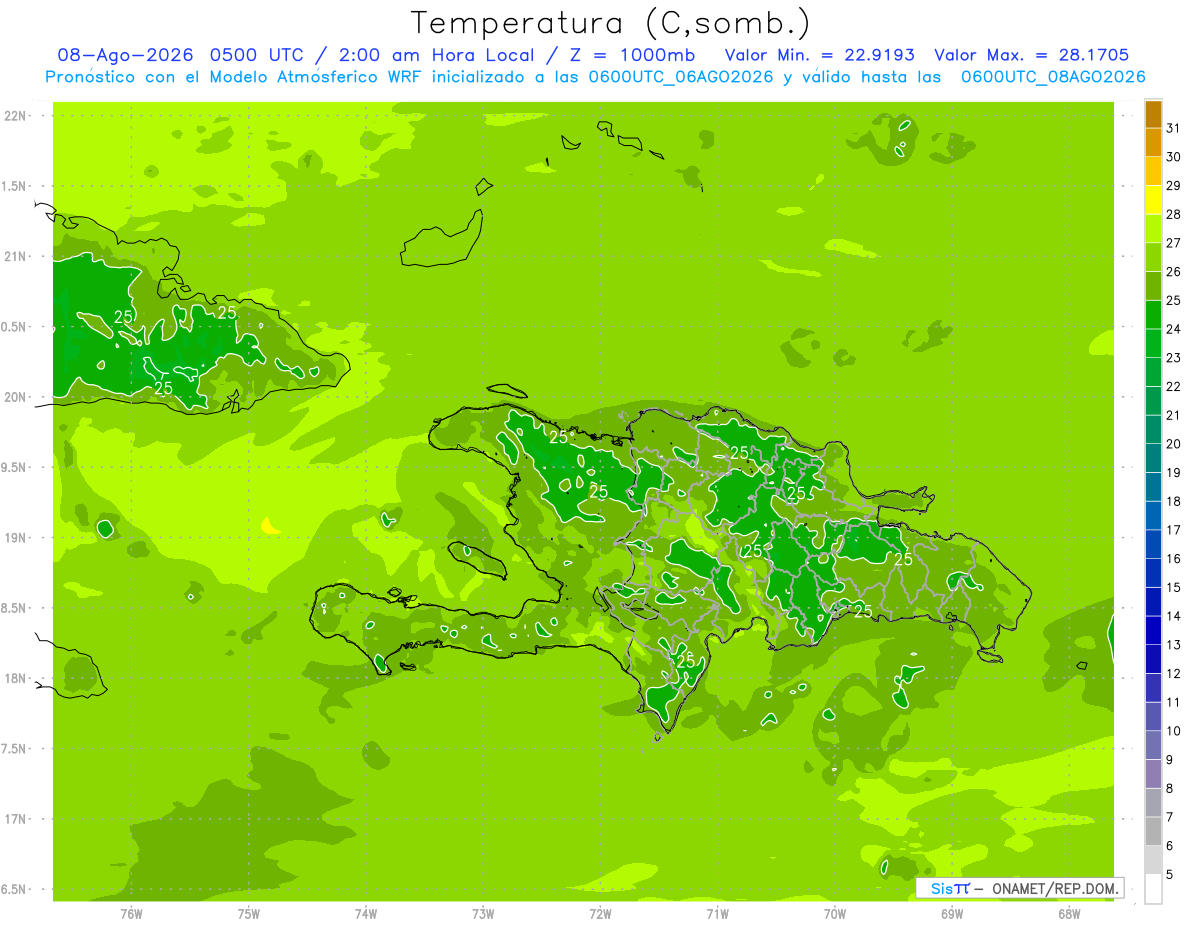Click the "21N" latitude label
Image resolution: width=1200 pixels, height=927 pixels.
coord(15,257)
